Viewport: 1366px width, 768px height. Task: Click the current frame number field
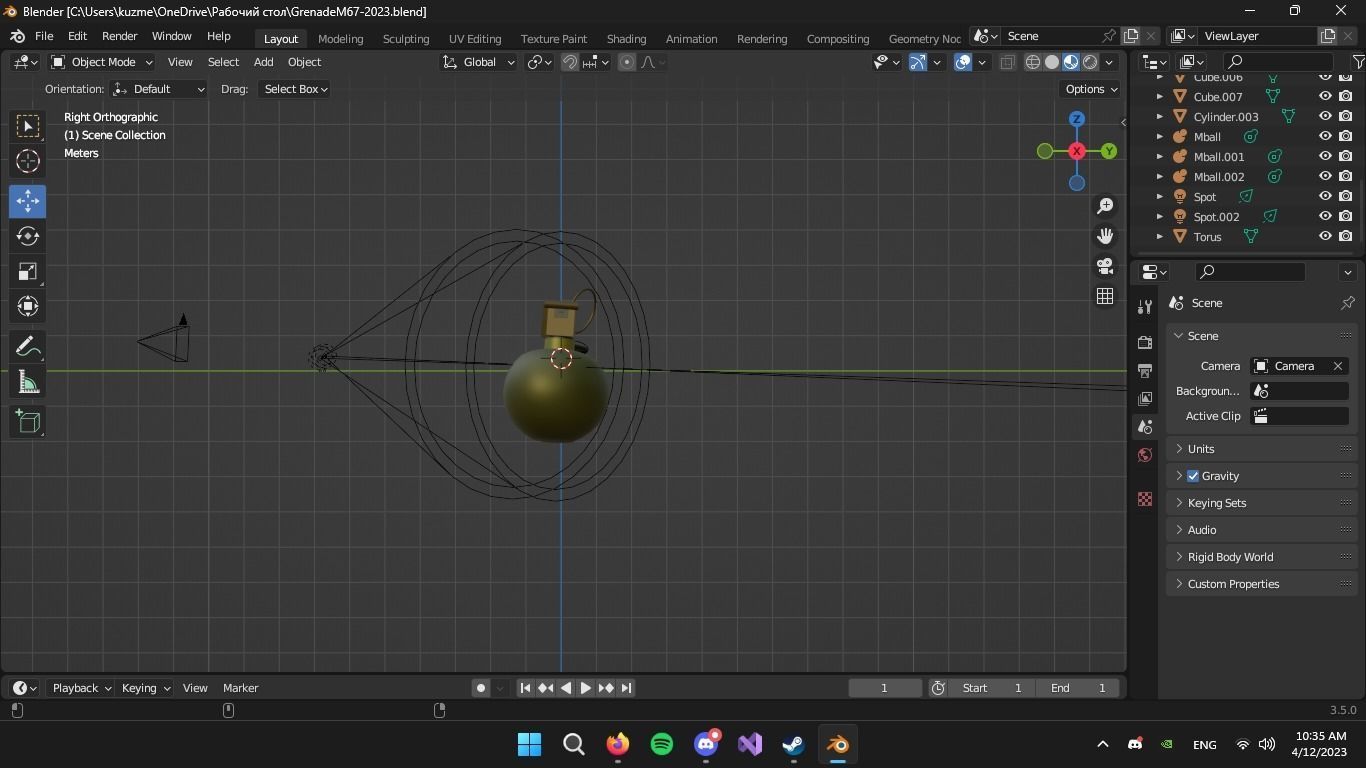coord(885,688)
